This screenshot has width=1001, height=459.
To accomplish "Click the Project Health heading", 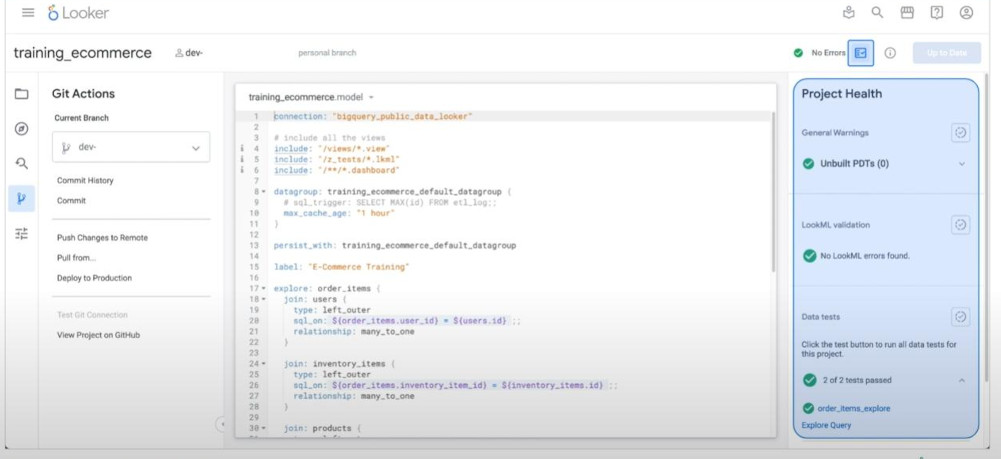I will pyautogui.click(x=841, y=94).
